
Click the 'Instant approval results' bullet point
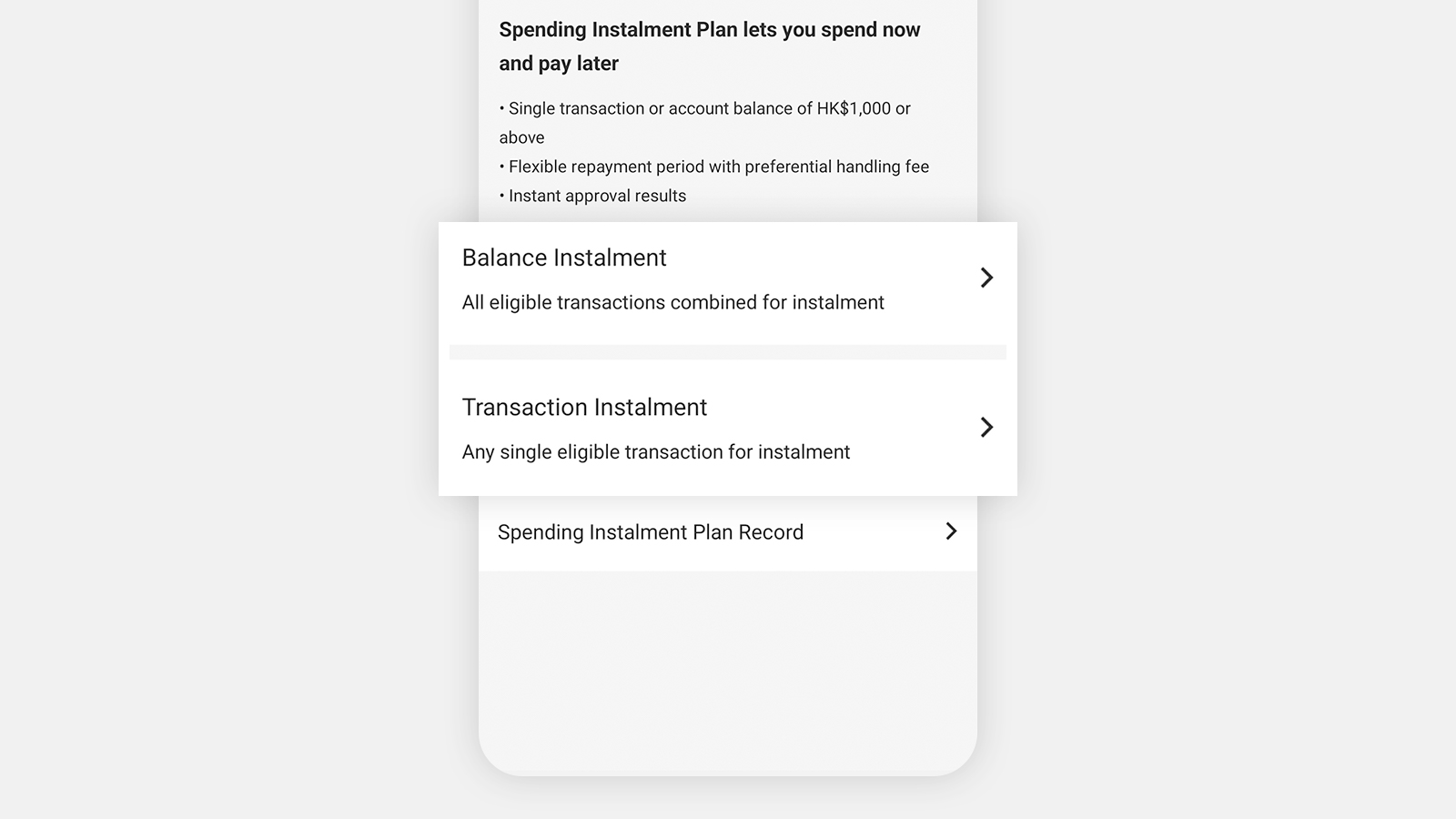592,196
